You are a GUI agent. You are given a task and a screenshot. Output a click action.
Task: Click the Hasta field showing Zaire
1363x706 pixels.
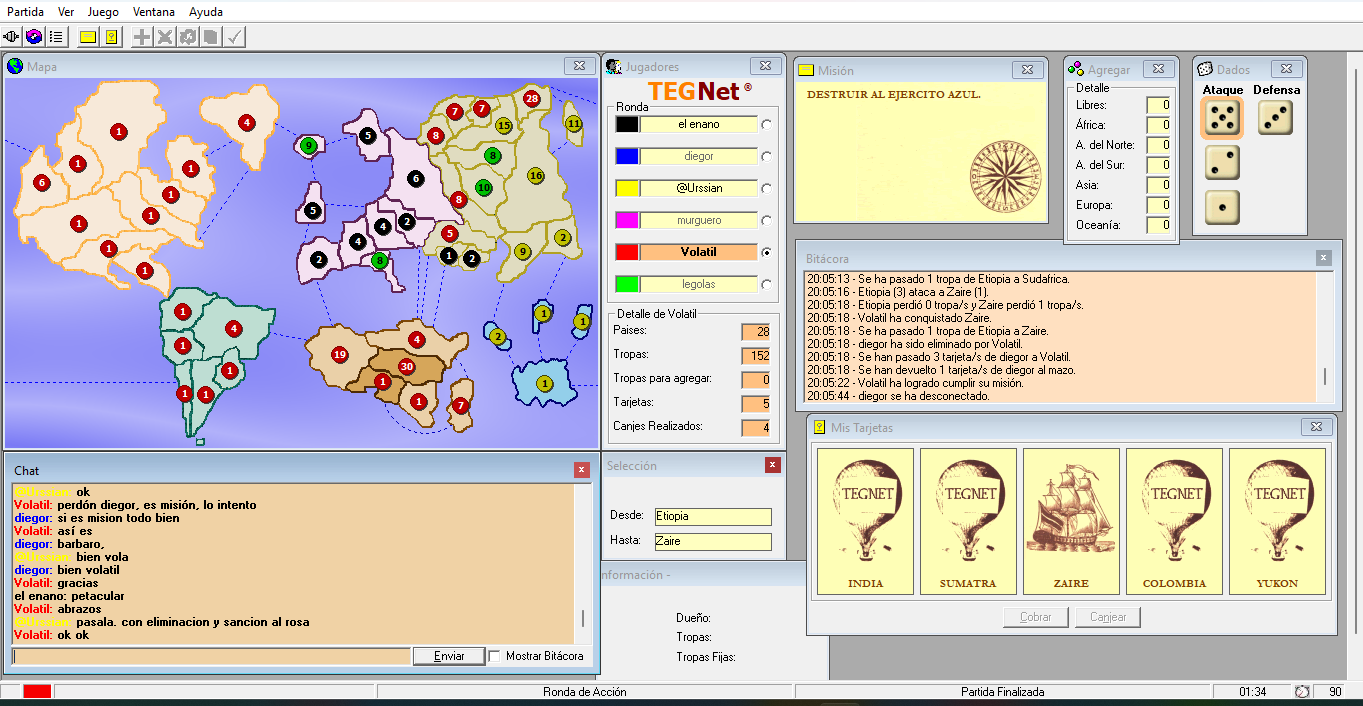tap(713, 541)
